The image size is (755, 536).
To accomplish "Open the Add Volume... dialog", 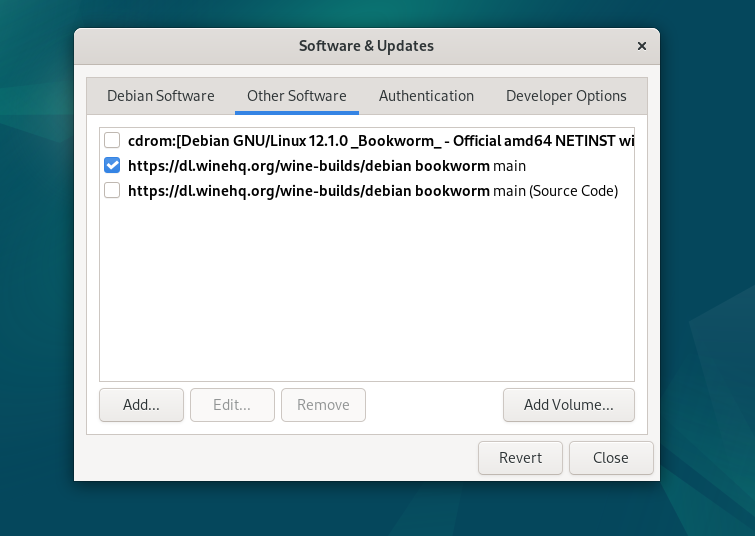I will 568,405.
